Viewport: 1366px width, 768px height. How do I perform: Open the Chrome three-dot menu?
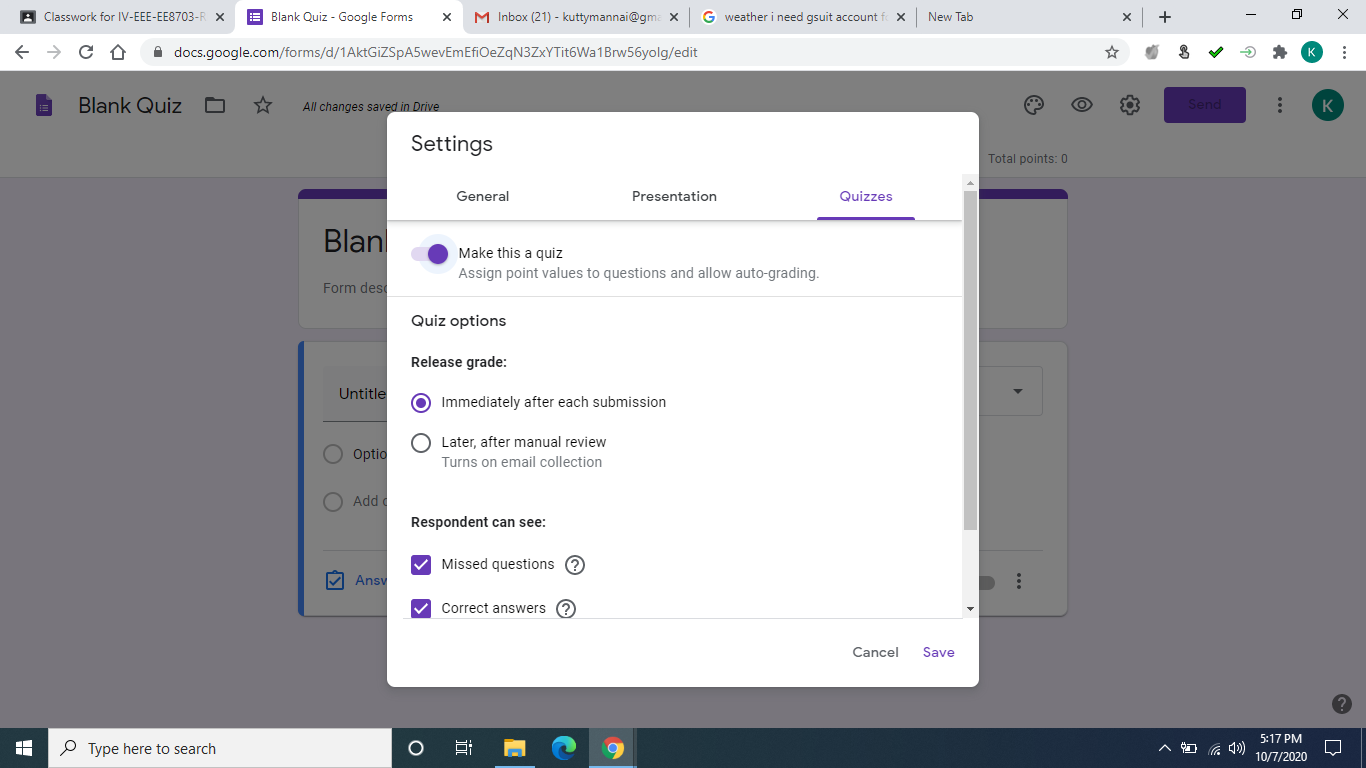click(1344, 52)
